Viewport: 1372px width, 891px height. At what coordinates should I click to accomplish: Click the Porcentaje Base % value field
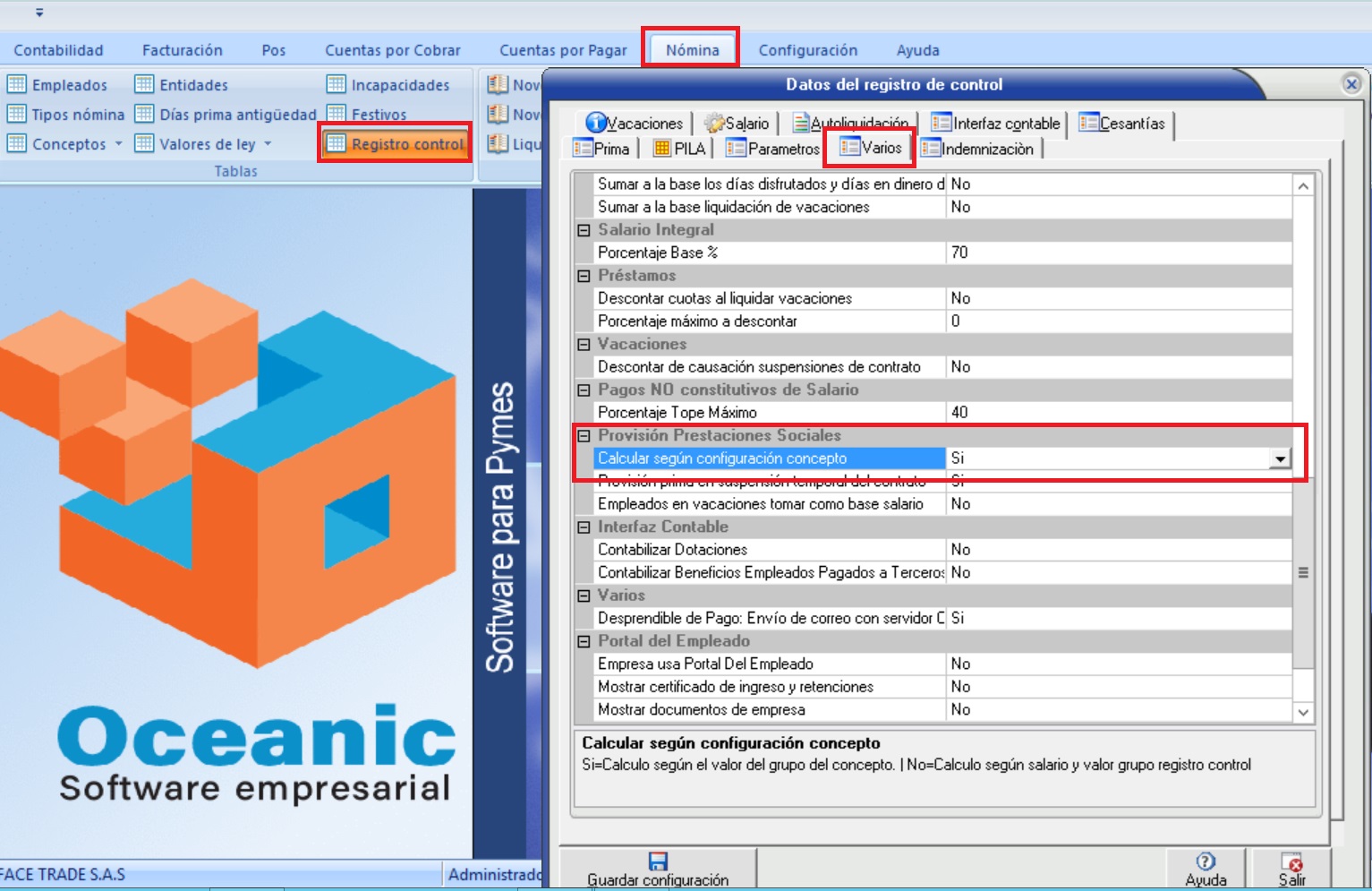click(1119, 253)
